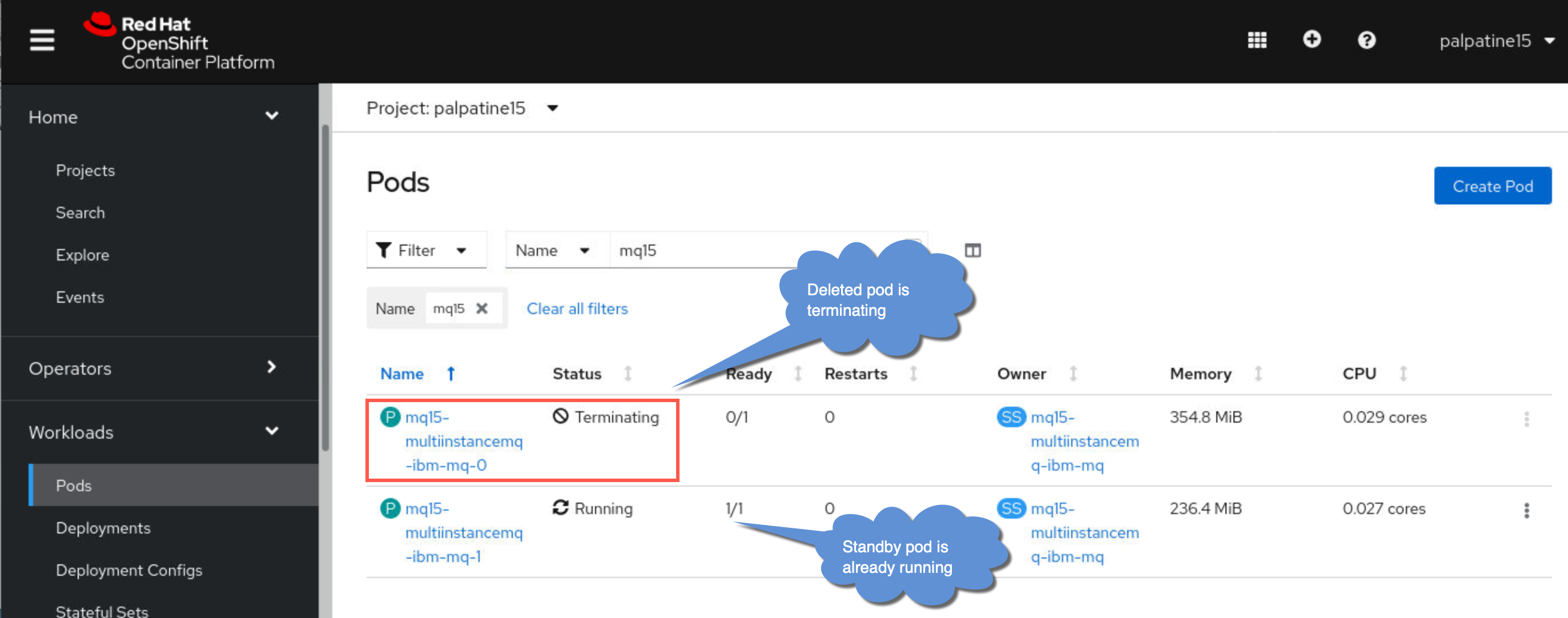The width and height of the screenshot is (1568, 618).
Task: Click the 0.029 cores CPU value
Action: (x=1384, y=417)
